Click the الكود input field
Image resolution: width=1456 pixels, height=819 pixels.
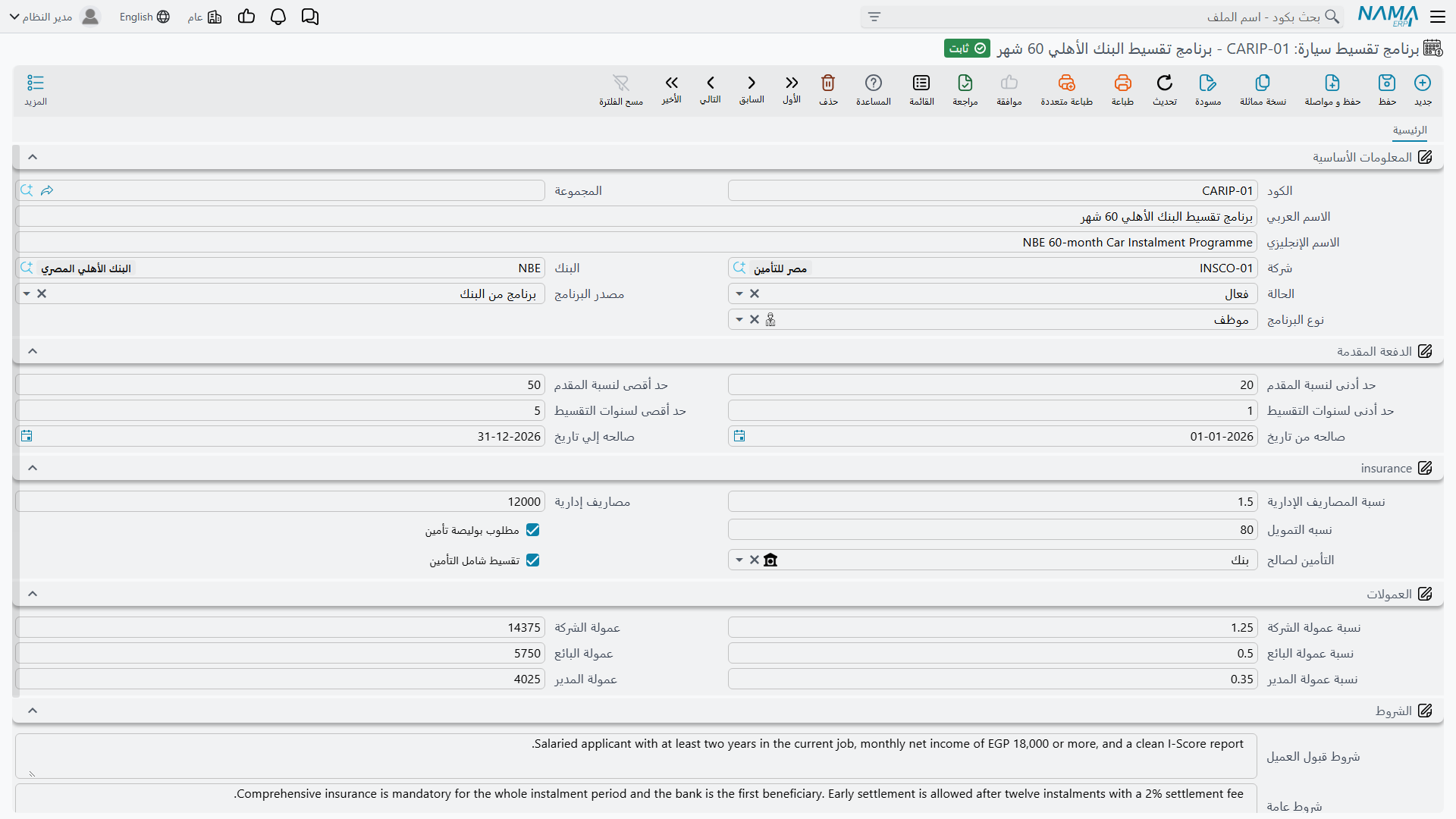coord(993,190)
